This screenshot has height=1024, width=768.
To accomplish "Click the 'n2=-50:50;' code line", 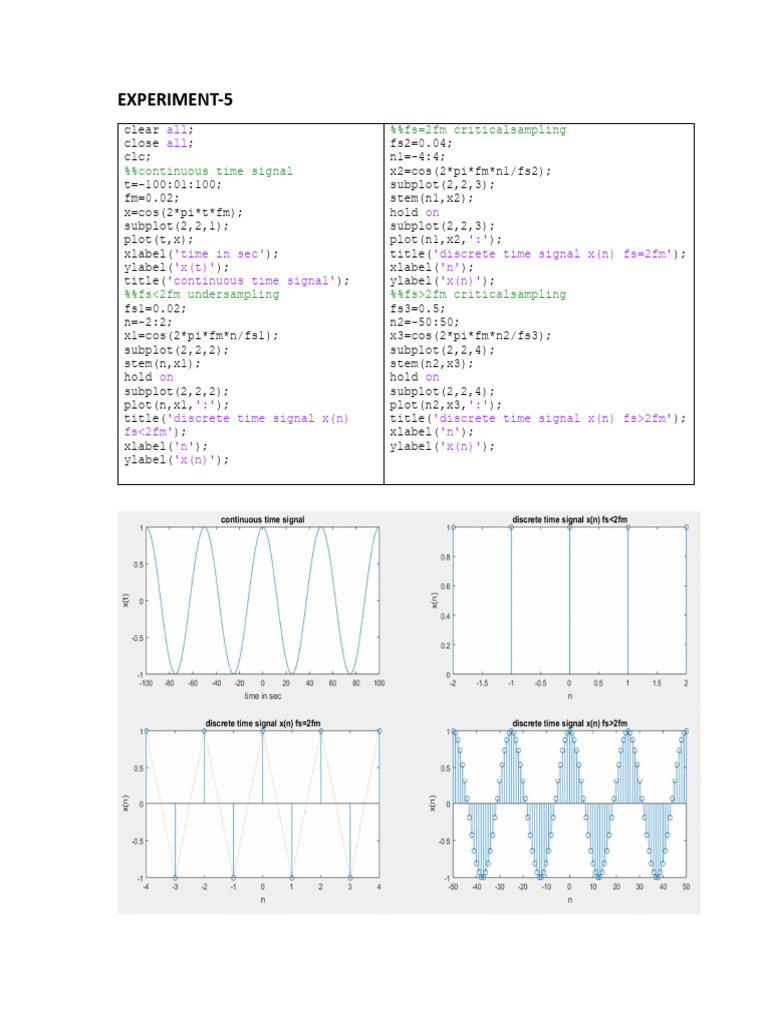I will [x=424, y=323].
